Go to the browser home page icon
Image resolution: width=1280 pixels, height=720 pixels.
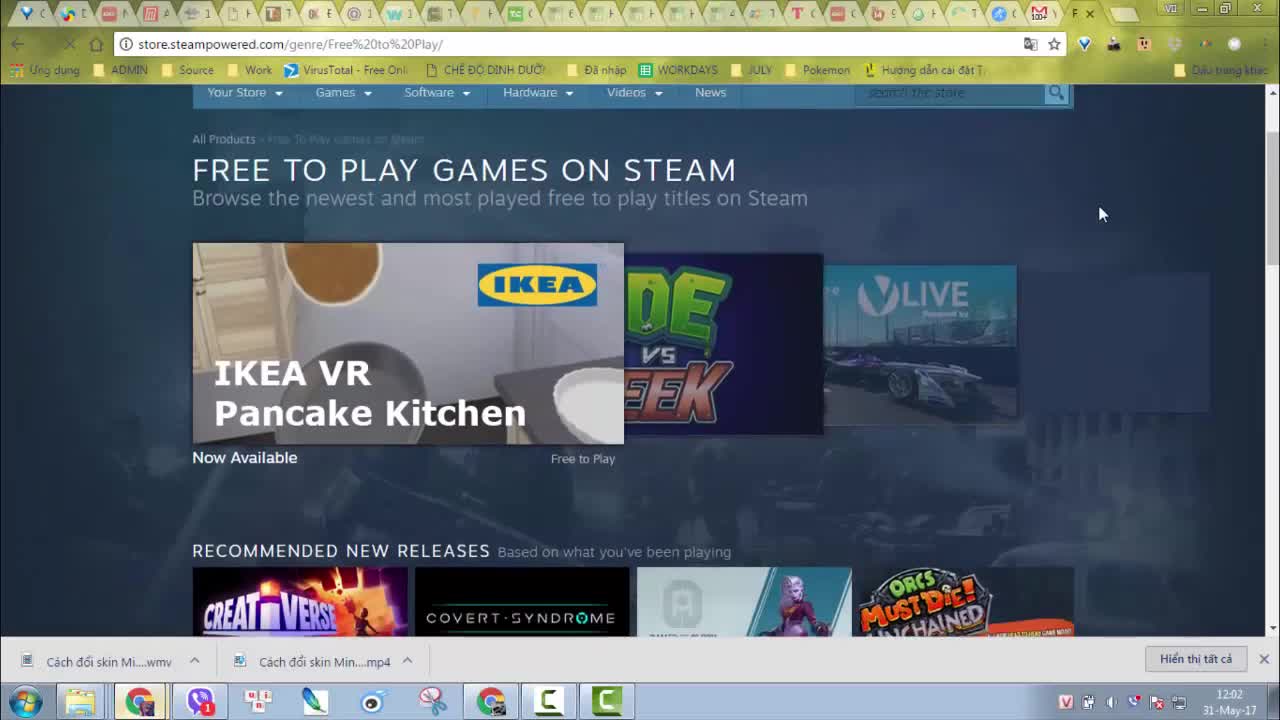coord(96,44)
